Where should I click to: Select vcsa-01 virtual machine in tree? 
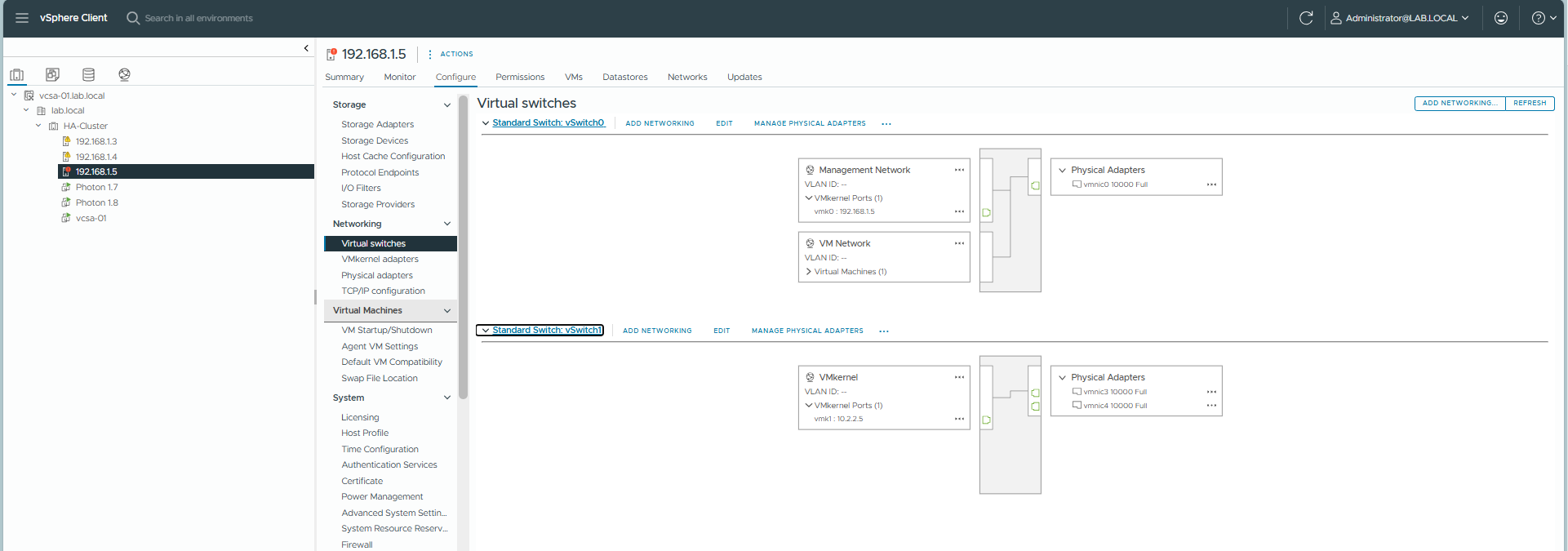(x=91, y=218)
